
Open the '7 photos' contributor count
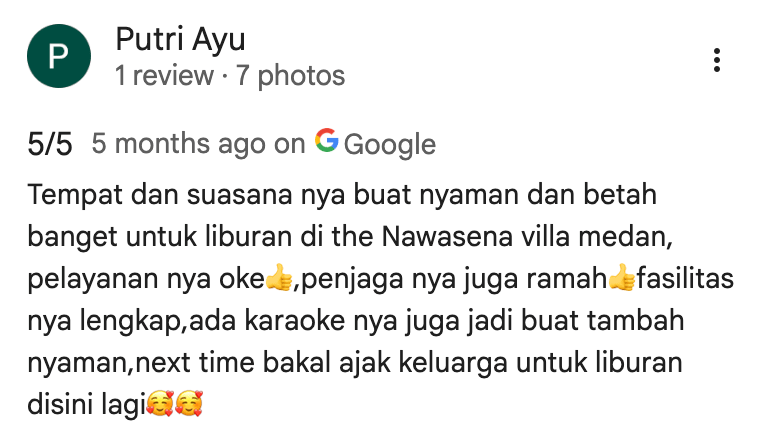(x=290, y=76)
